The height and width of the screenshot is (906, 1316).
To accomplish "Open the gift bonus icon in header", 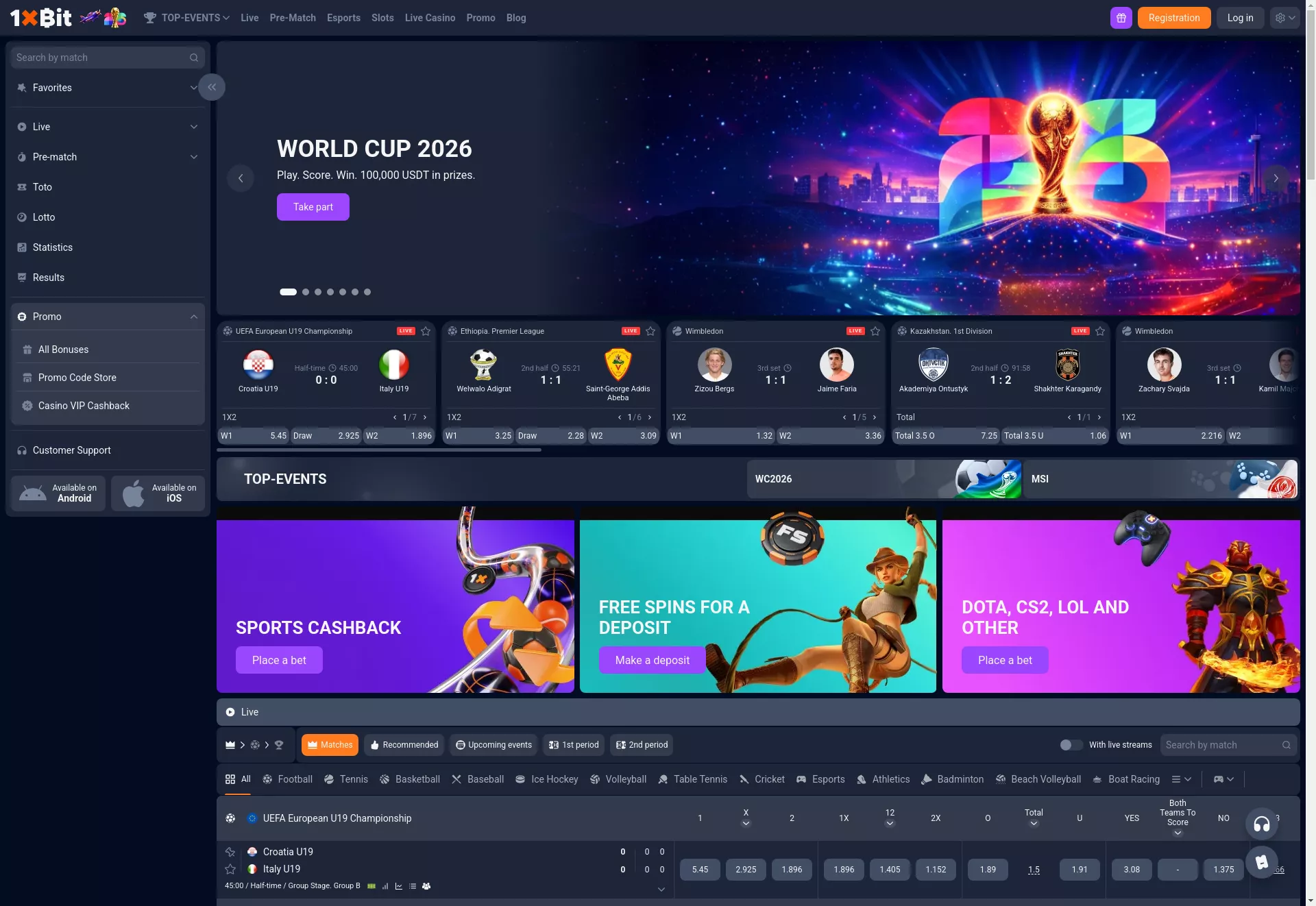I will 1121,18.
